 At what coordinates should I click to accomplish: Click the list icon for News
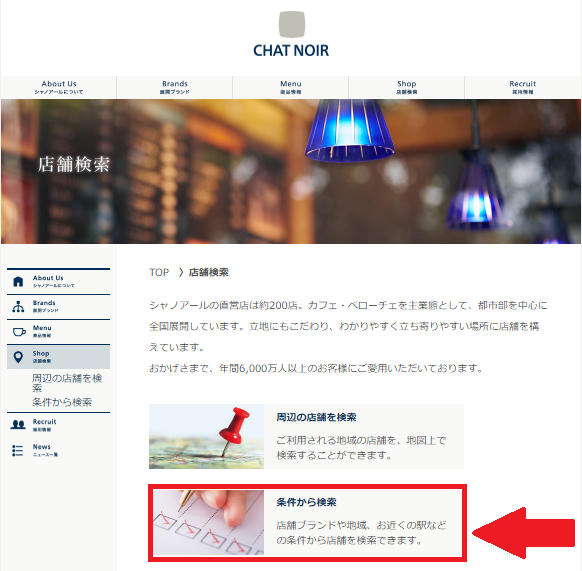click(x=17, y=450)
